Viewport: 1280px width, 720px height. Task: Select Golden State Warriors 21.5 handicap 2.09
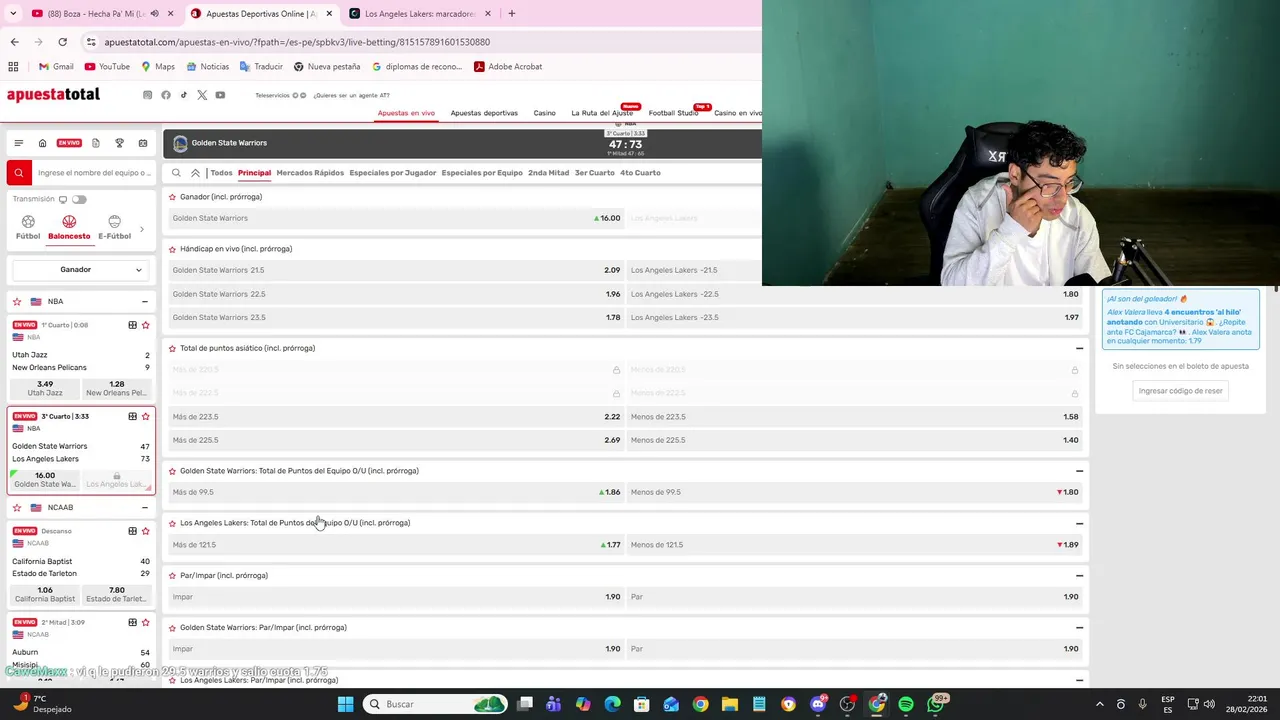396,270
